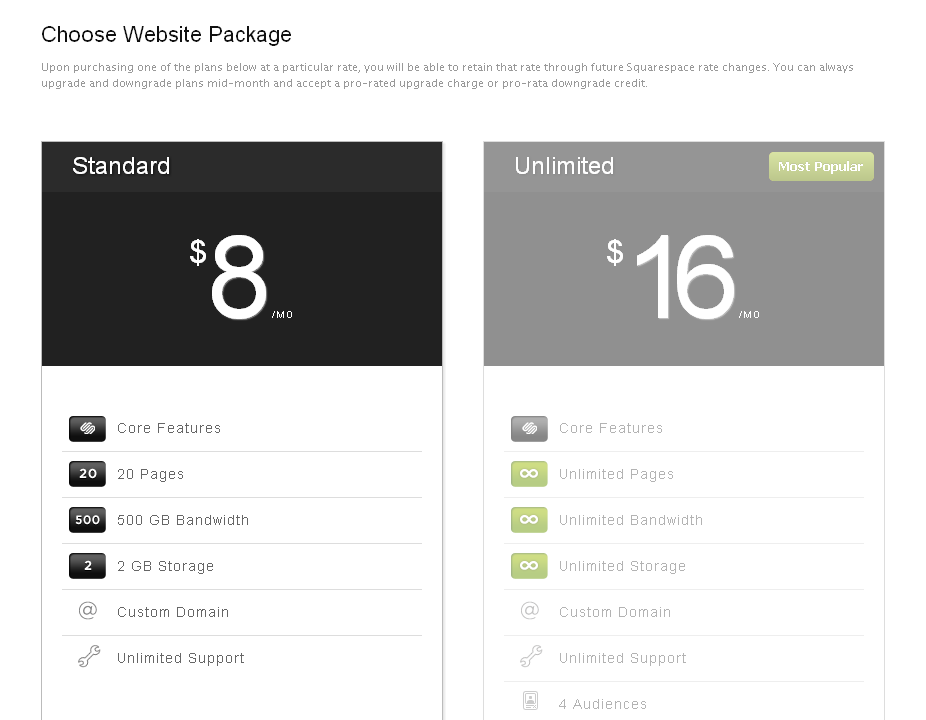Click the 4 Audiences icon

530,702
